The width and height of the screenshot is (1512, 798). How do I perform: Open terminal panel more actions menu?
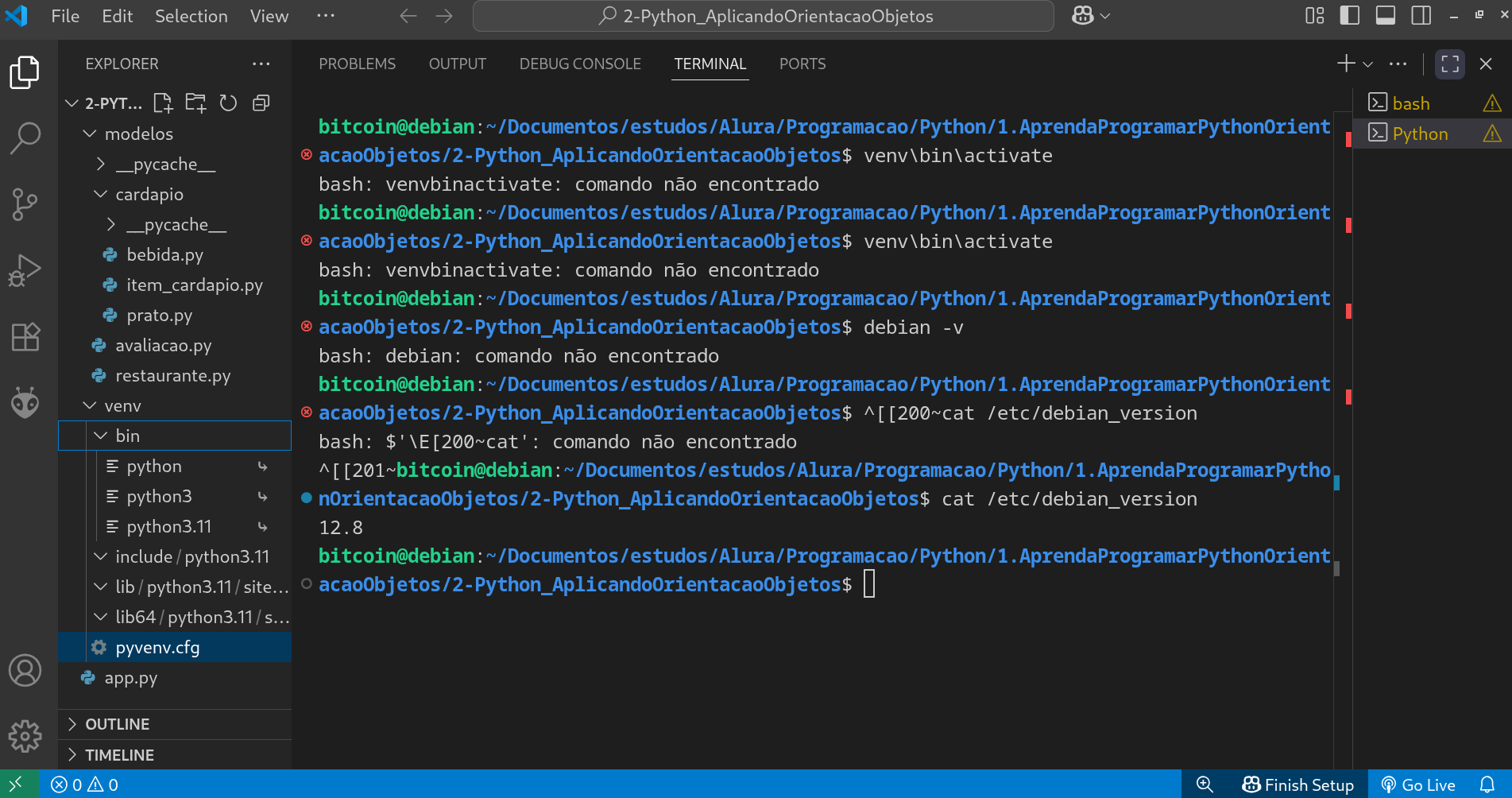[x=1398, y=64]
